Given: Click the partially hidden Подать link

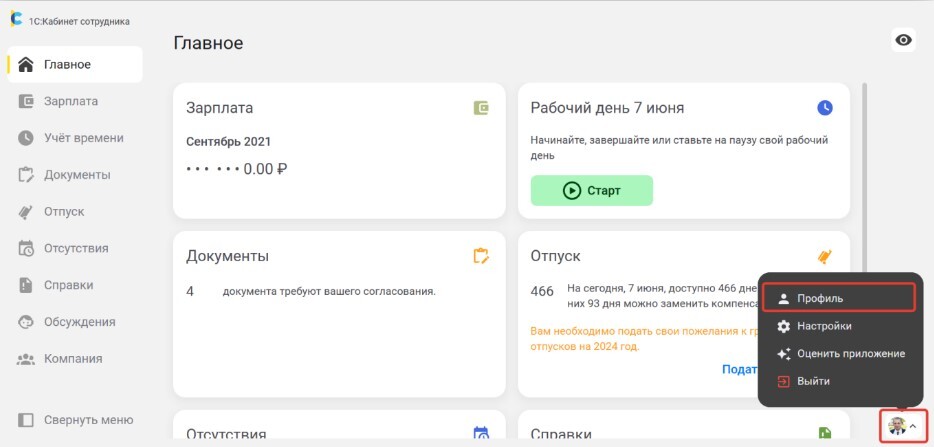Looking at the screenshot, I should [x=739, y=370].
